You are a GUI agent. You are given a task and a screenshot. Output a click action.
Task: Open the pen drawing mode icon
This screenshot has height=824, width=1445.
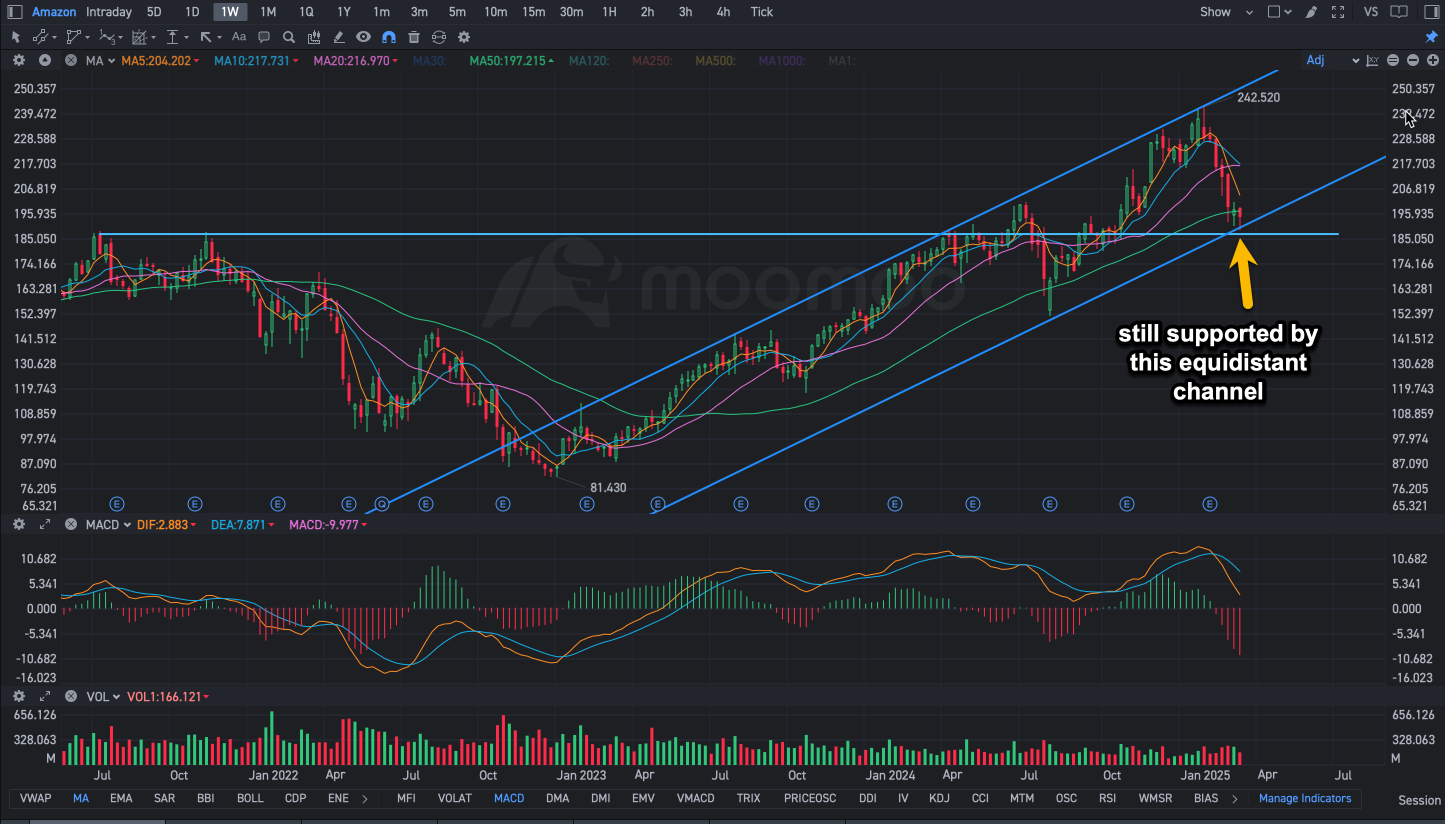point(1312,12)
